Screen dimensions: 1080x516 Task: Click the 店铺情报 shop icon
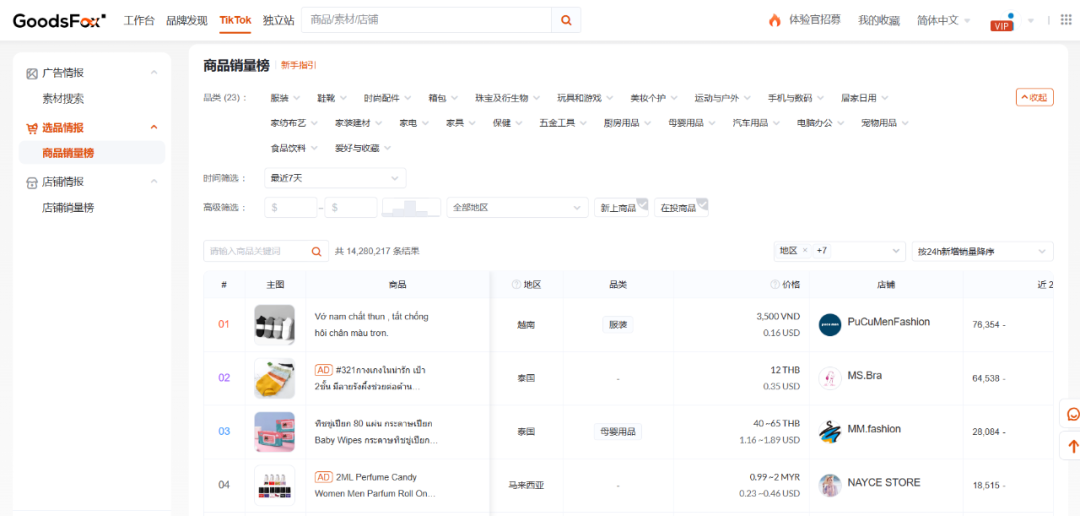tap(32, 183)
